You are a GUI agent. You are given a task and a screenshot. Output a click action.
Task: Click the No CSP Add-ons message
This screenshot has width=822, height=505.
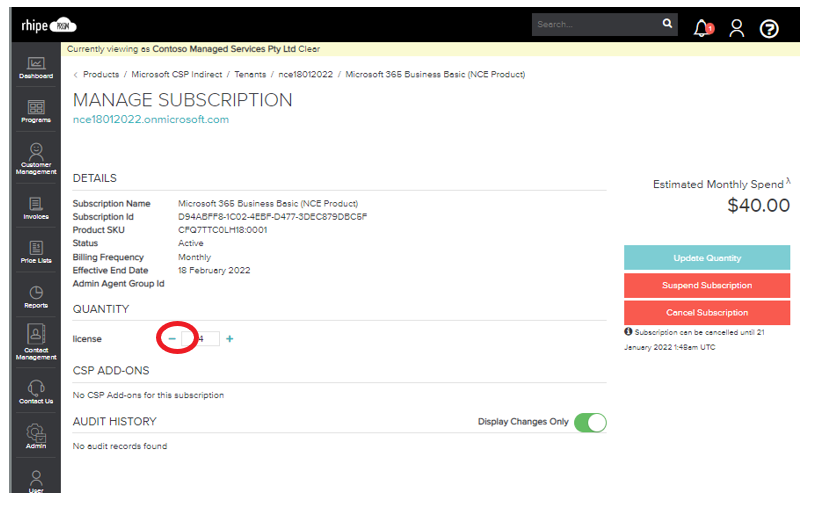148,395
